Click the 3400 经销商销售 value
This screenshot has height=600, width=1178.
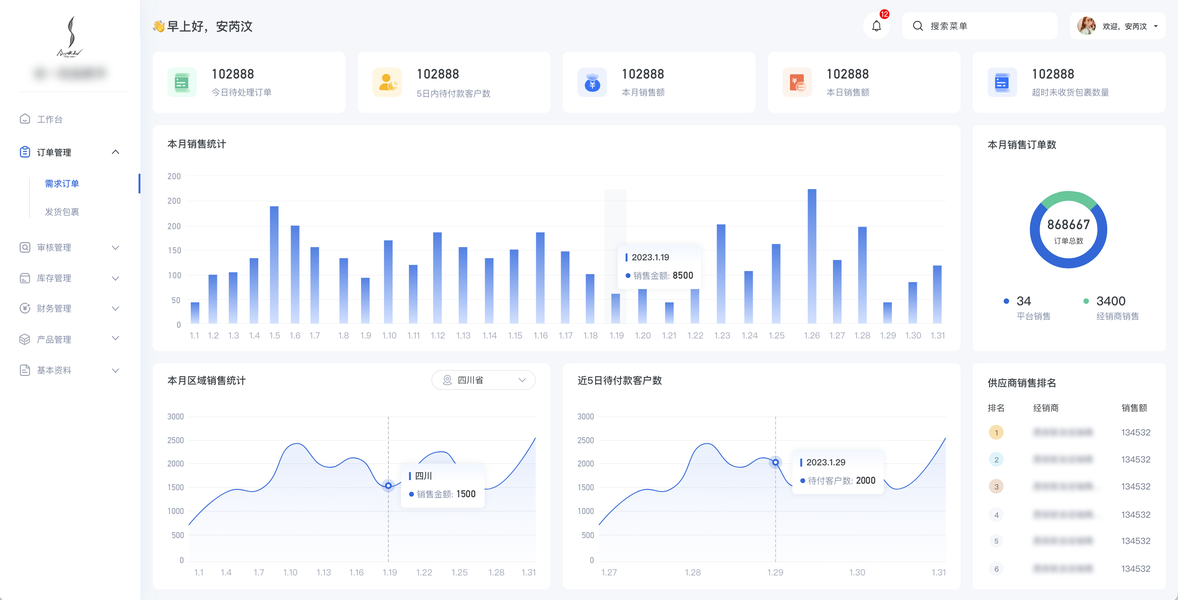[x=1111, y=301]
